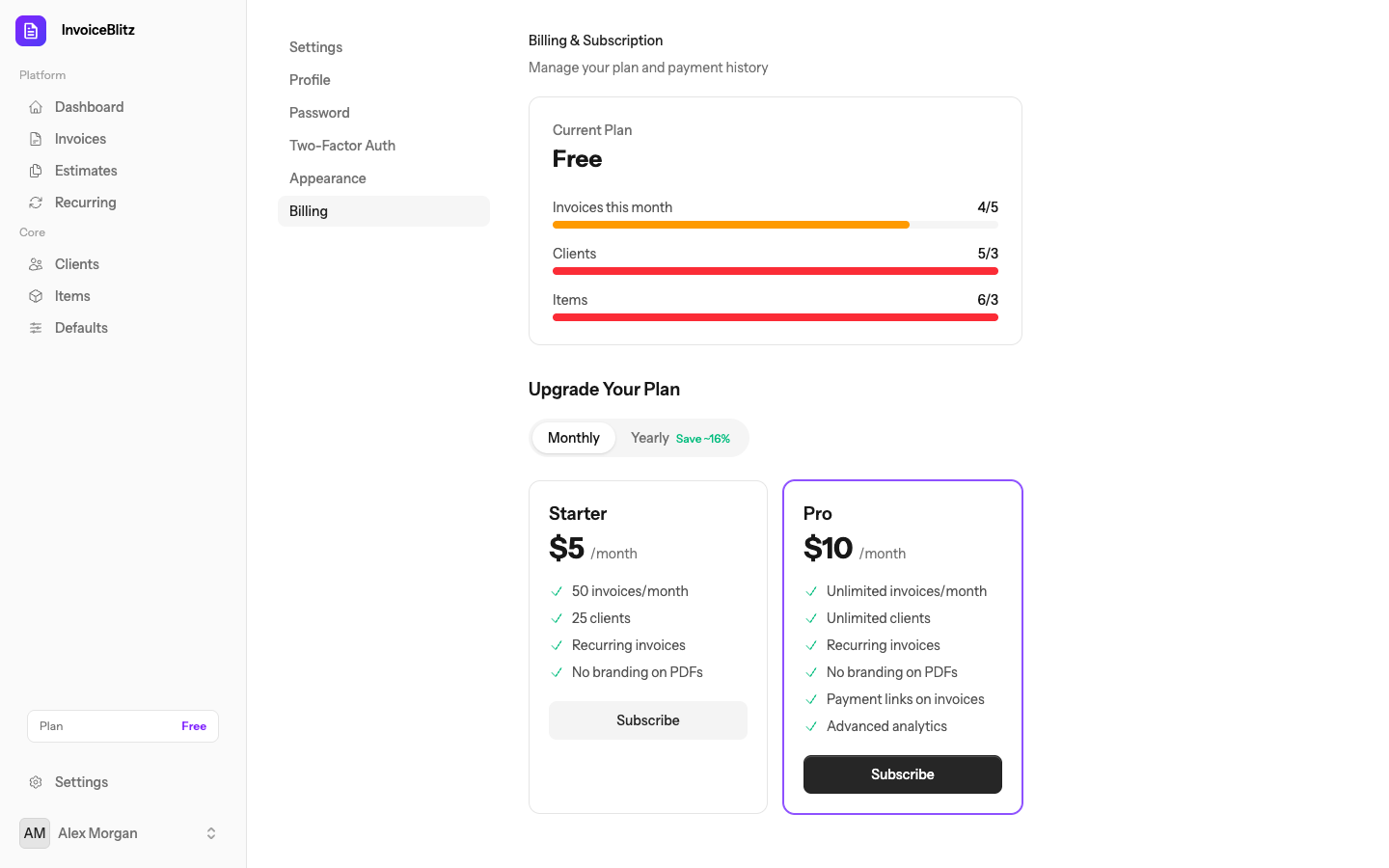Keep Monthly billing selected
The image size is (1389, 868).
573,437
